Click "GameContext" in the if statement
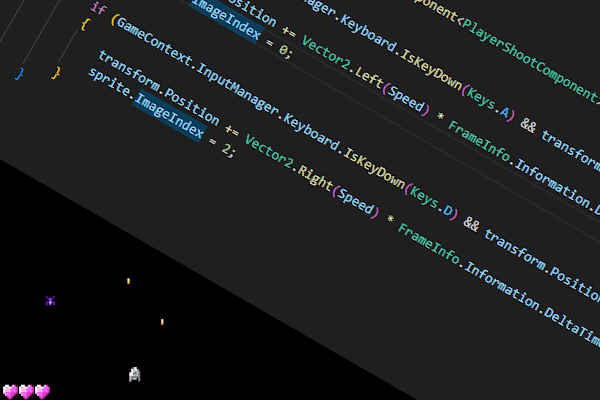 click(x=154, y=42)
